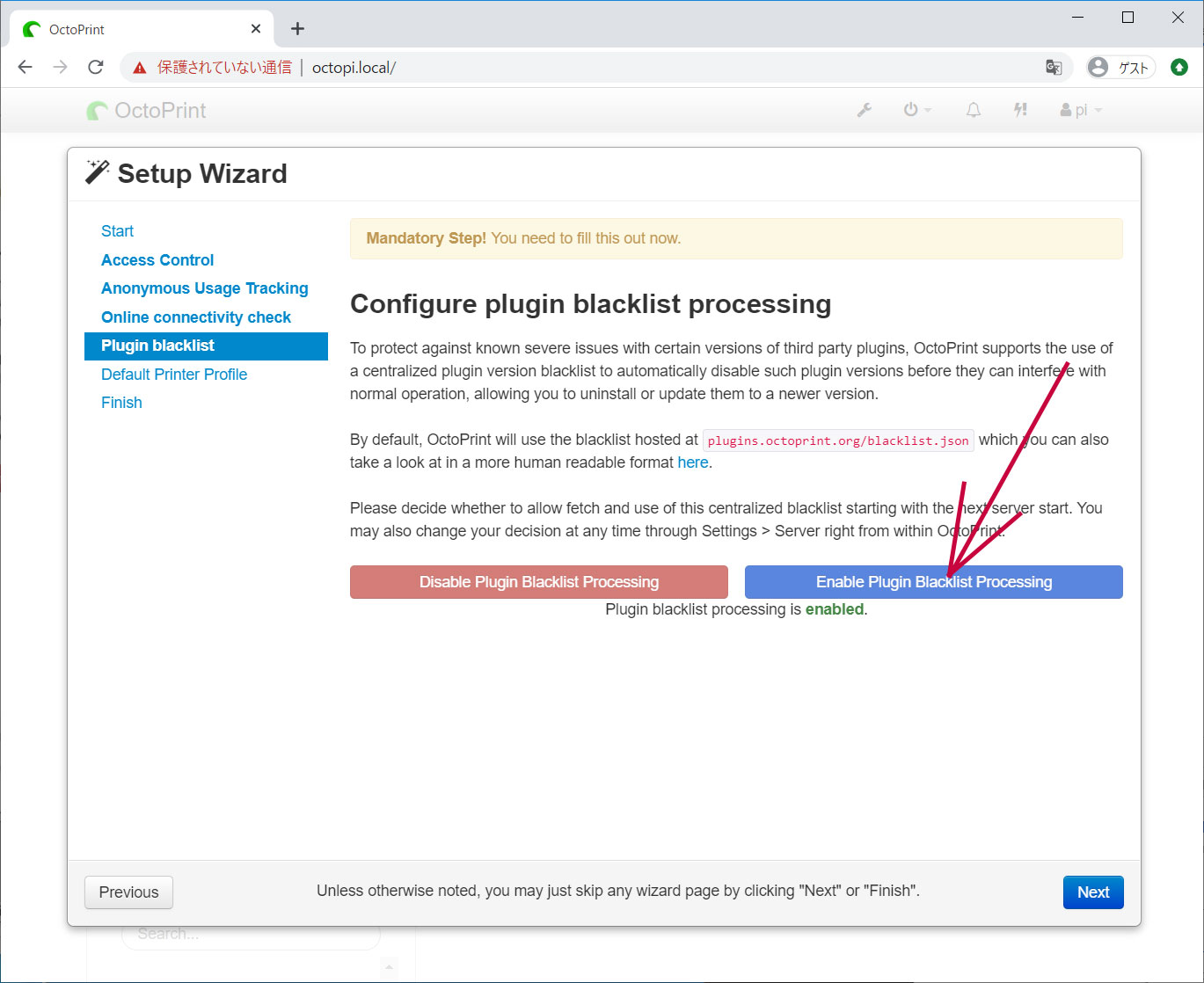Go back in browser history
1204x983 pixels.
[x=25, y=67]
